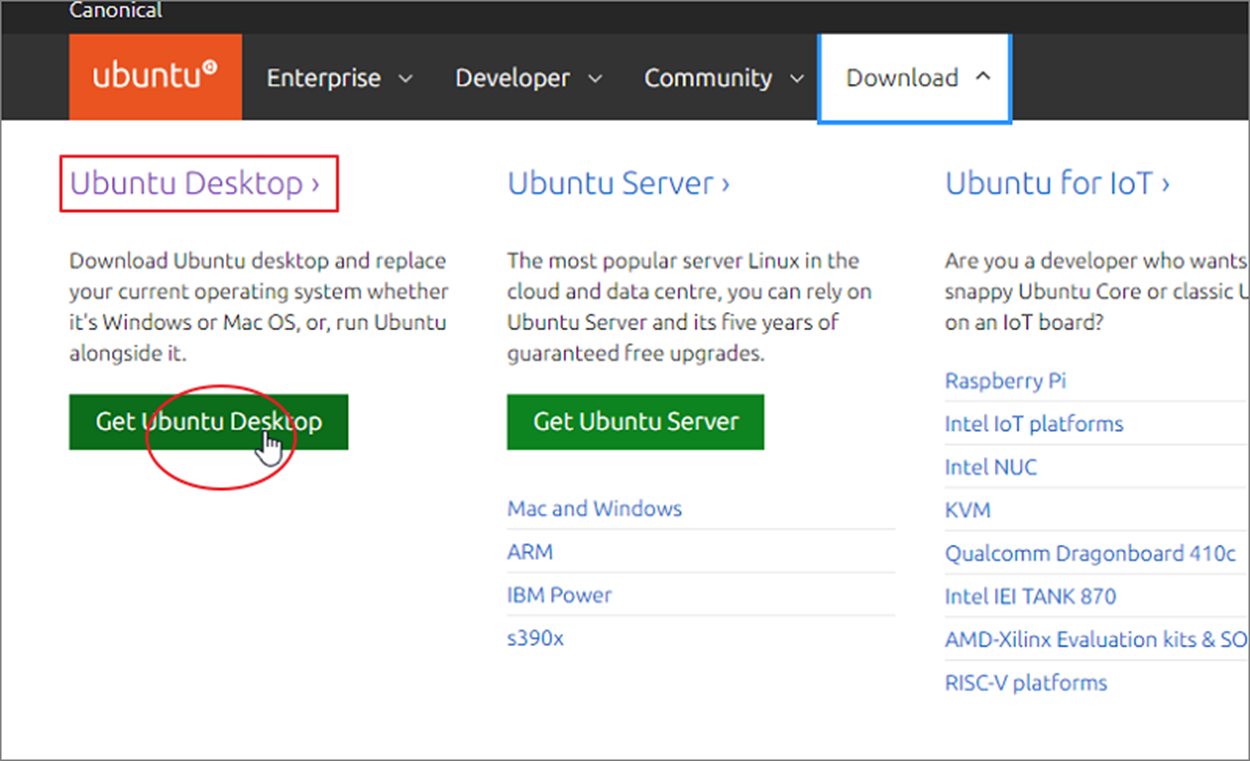Screen dimensions: 1250x761
Task: Open the Ubuntu for IoT heading link
Action: click(1058, 183)
